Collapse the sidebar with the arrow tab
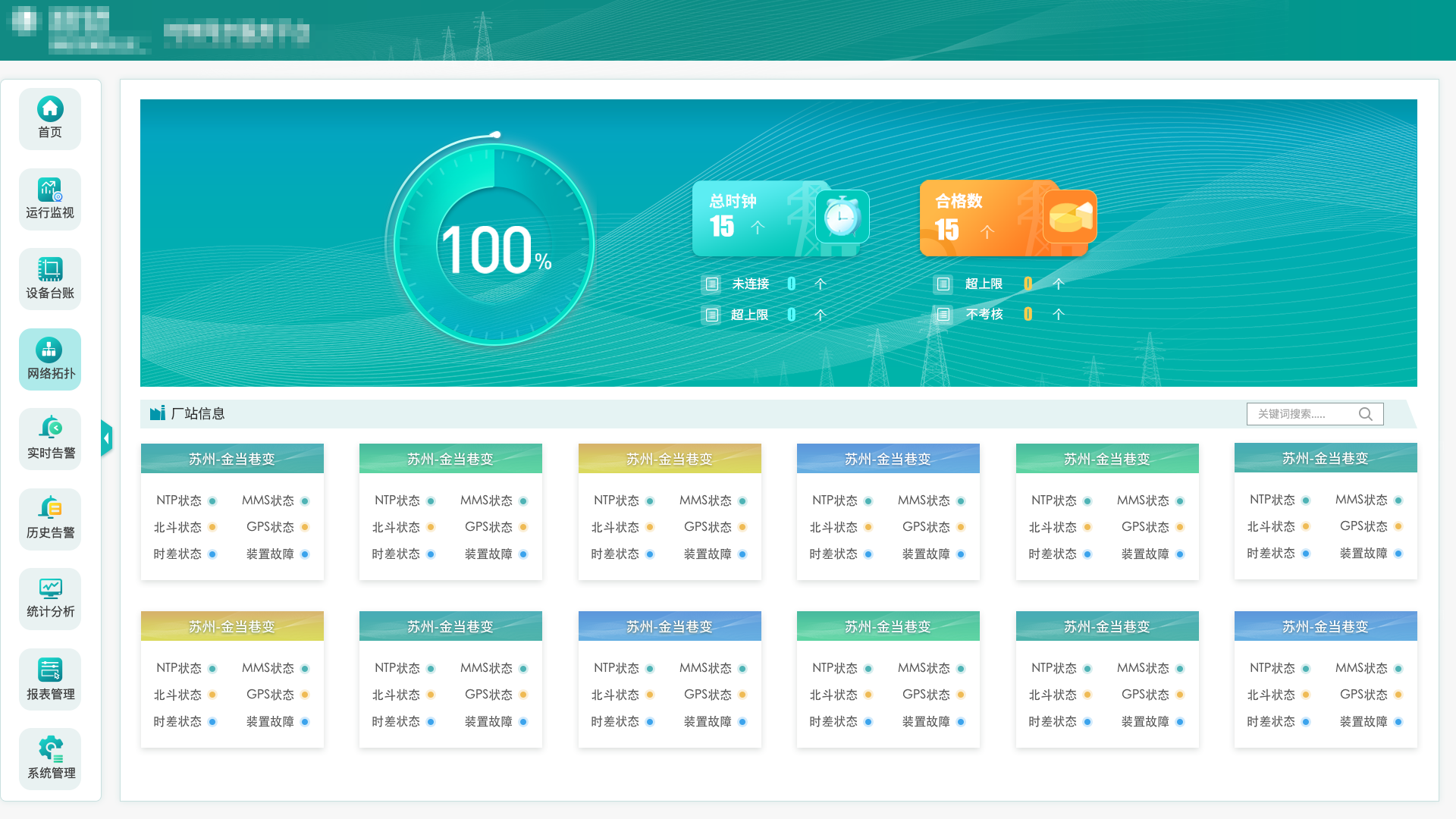The width and height of the screenshot is (1456, 819). (x=107, y=438)
